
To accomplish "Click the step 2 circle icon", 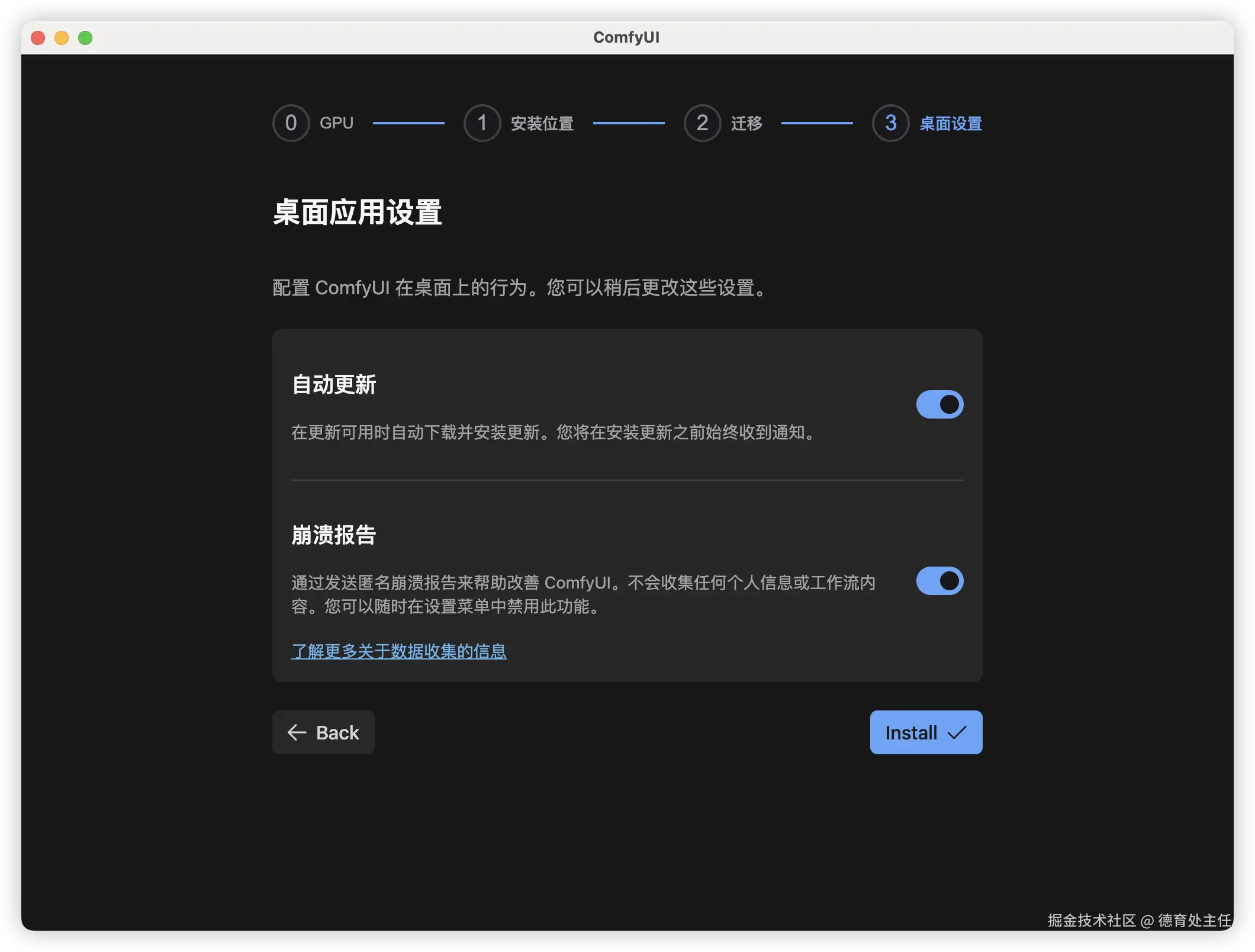I will 702,123.
